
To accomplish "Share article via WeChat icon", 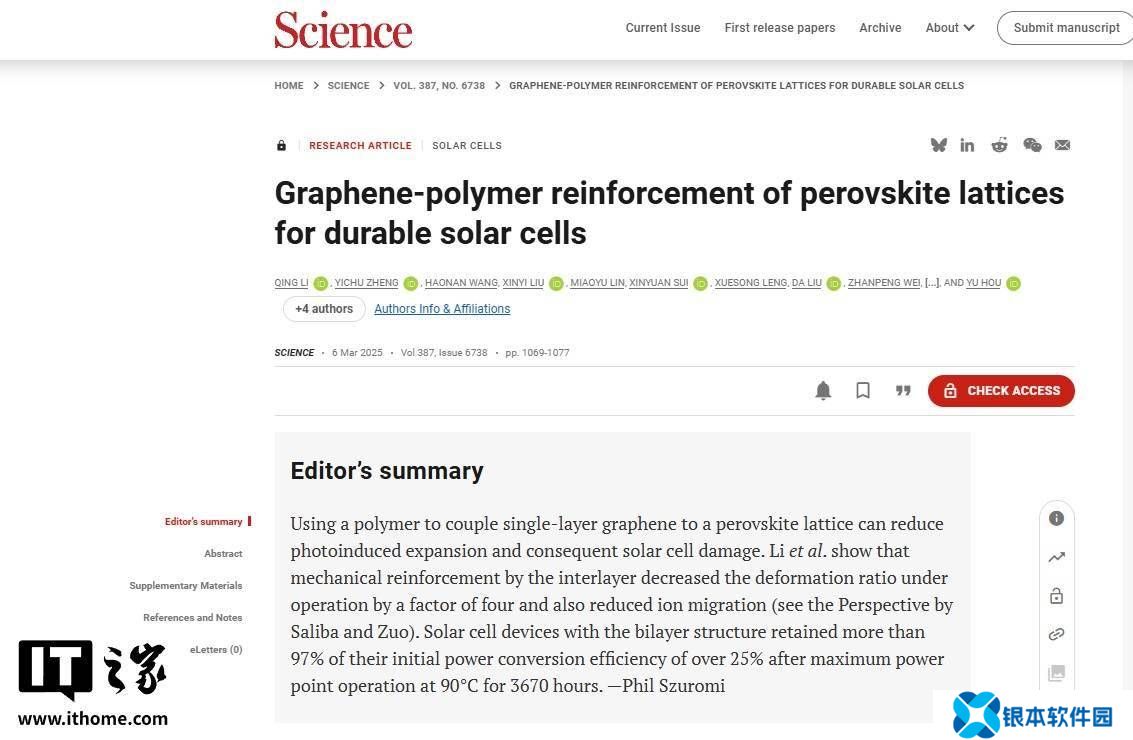I will click(x=1032, y=145).
